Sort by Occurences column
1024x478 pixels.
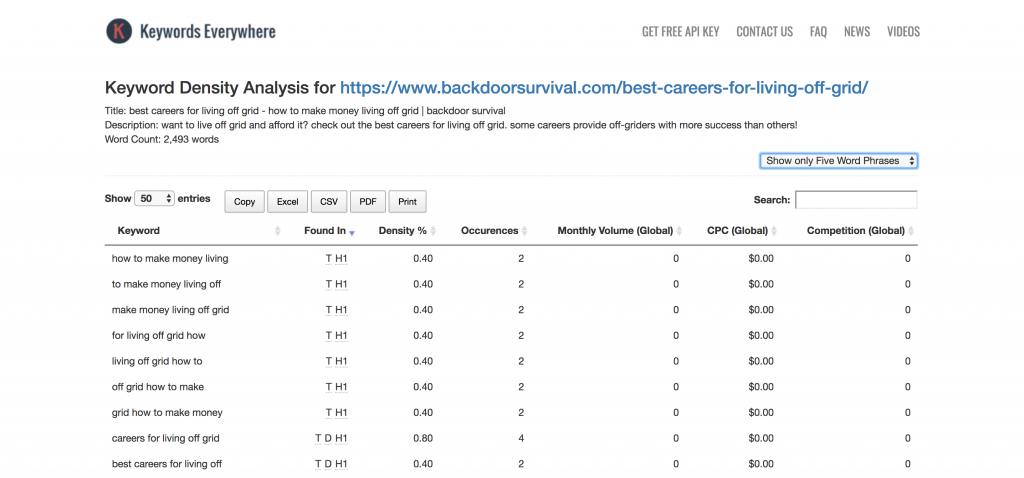[x=489, y=231]
